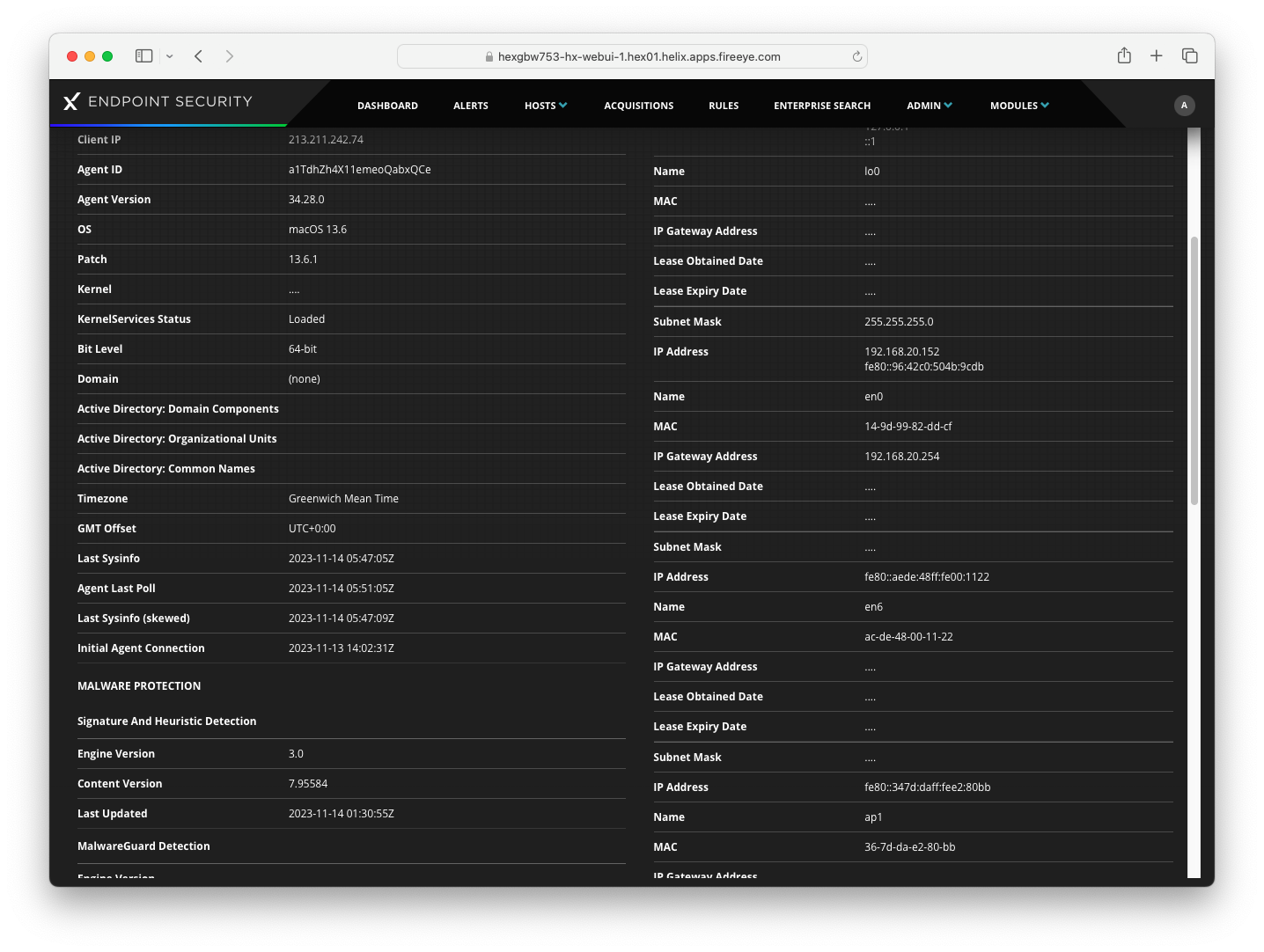Toggle the Safari sidebar panel

[x=143, y=56]
